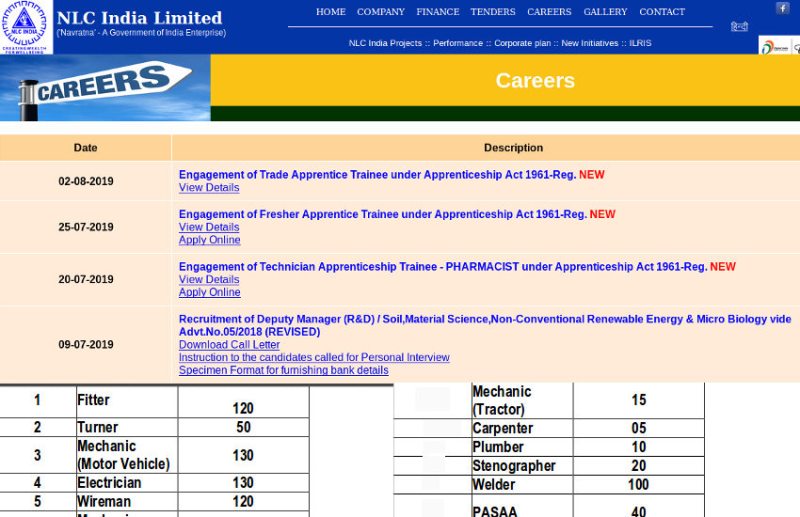
Task: Open the COMPANY menu
Action: pyautogui.click(x=381, y=12)
